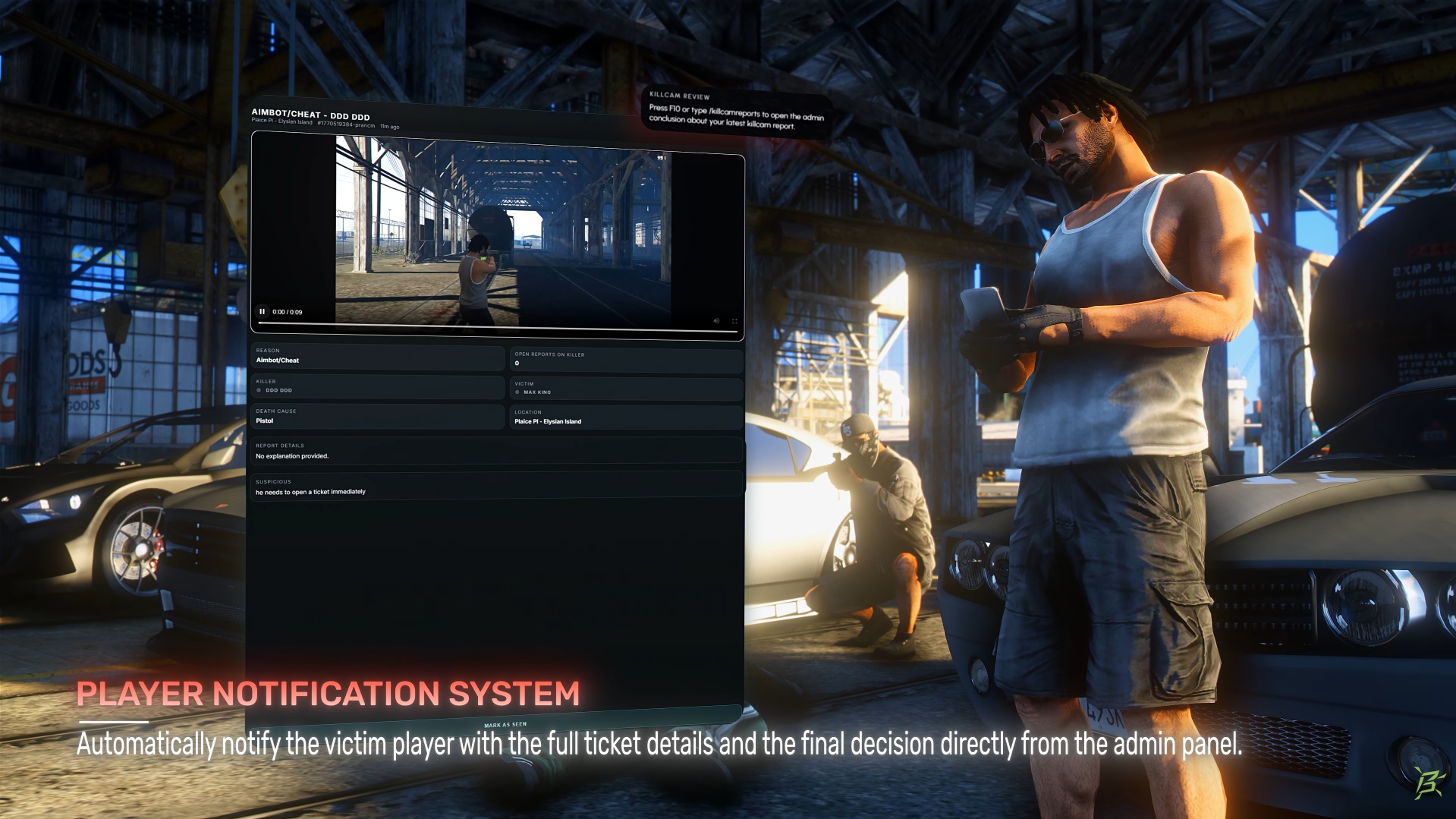The image size is (1456, 819).
Task: Click the status dot beside victim MAX KING
Action: point(517,392)
